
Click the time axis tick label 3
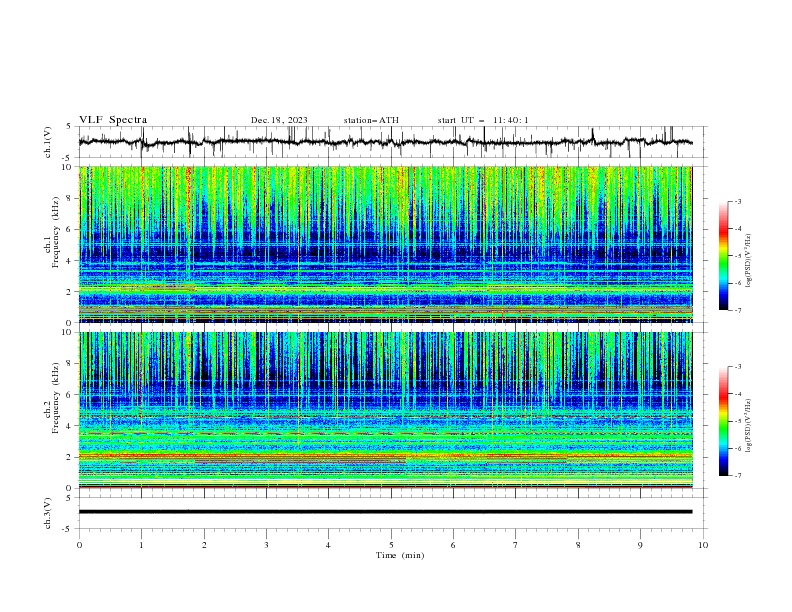point(266,545)
